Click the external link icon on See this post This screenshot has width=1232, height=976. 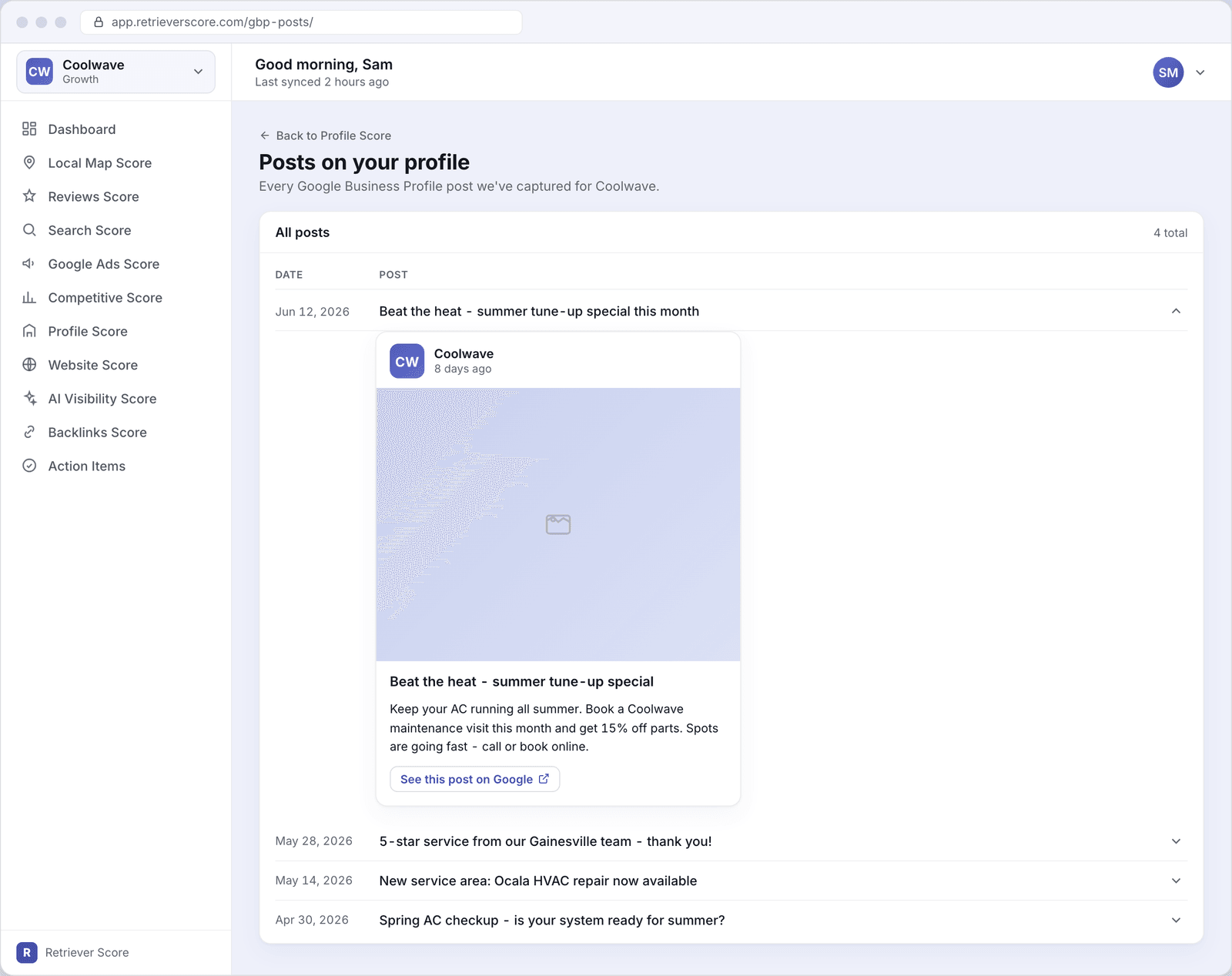(x=544, y=779)
